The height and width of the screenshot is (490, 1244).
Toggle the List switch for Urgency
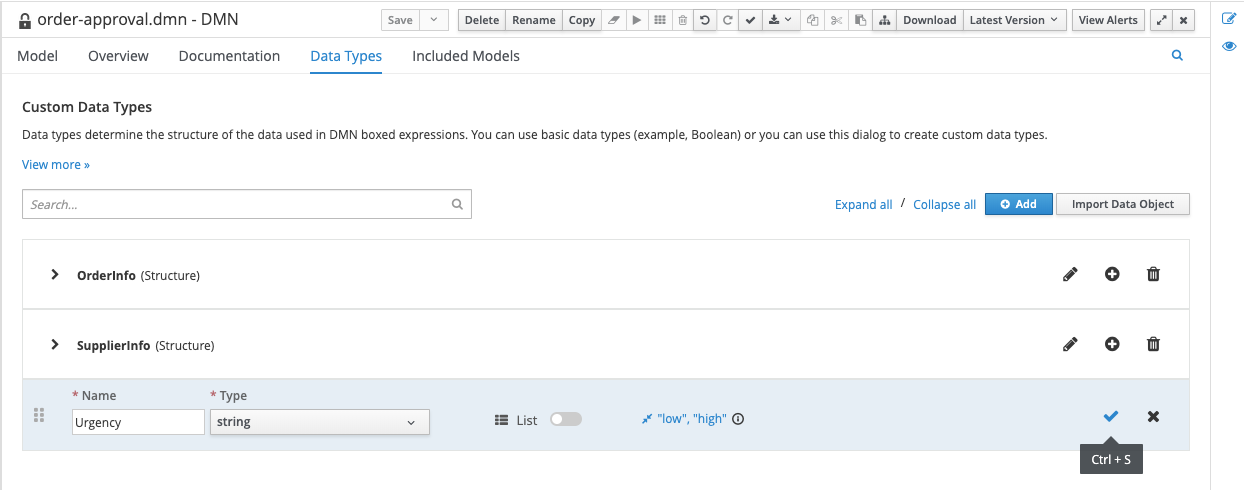(x=566, y=419)
